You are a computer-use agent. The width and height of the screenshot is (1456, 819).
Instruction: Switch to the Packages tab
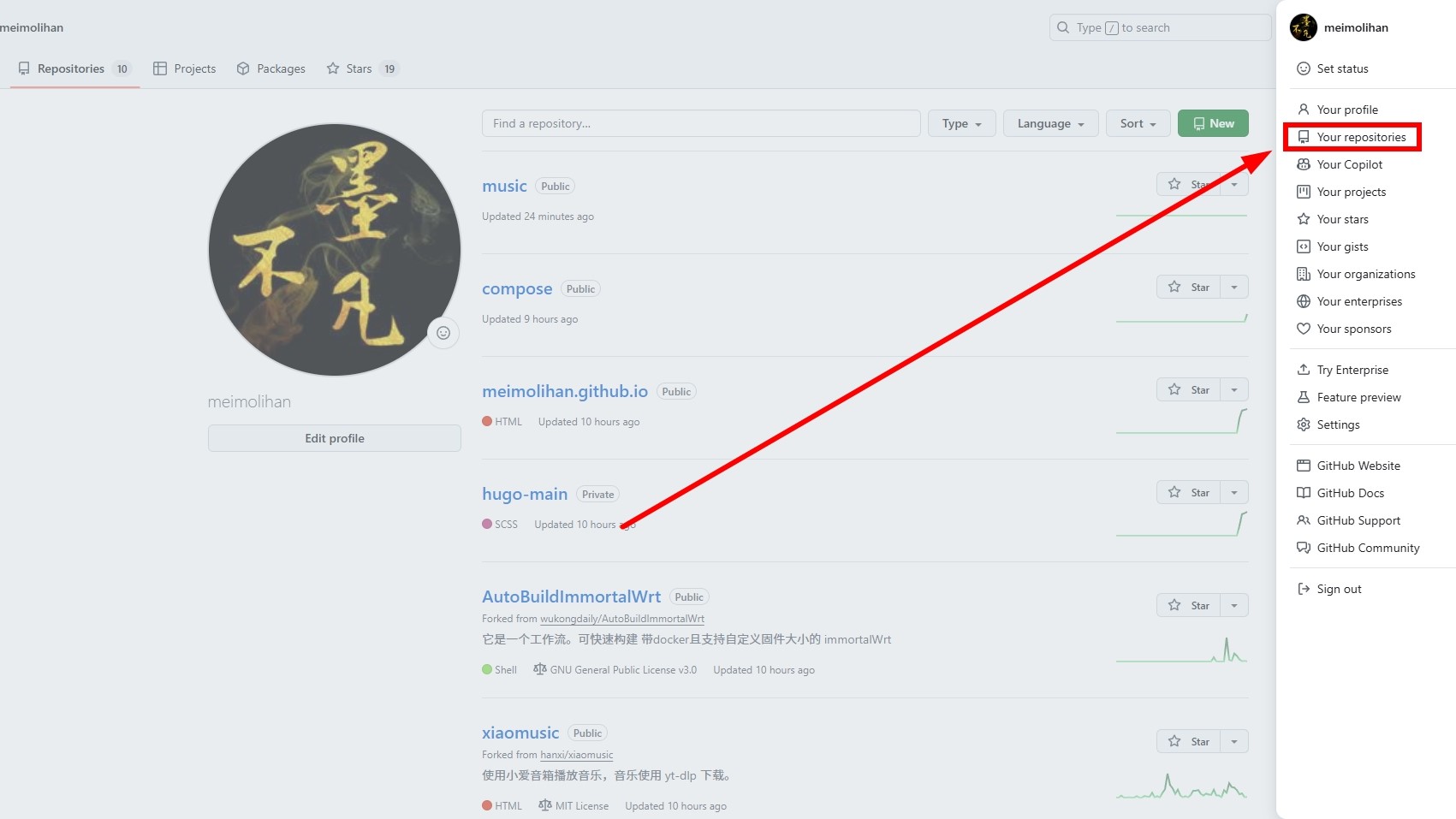pos(270,68)
